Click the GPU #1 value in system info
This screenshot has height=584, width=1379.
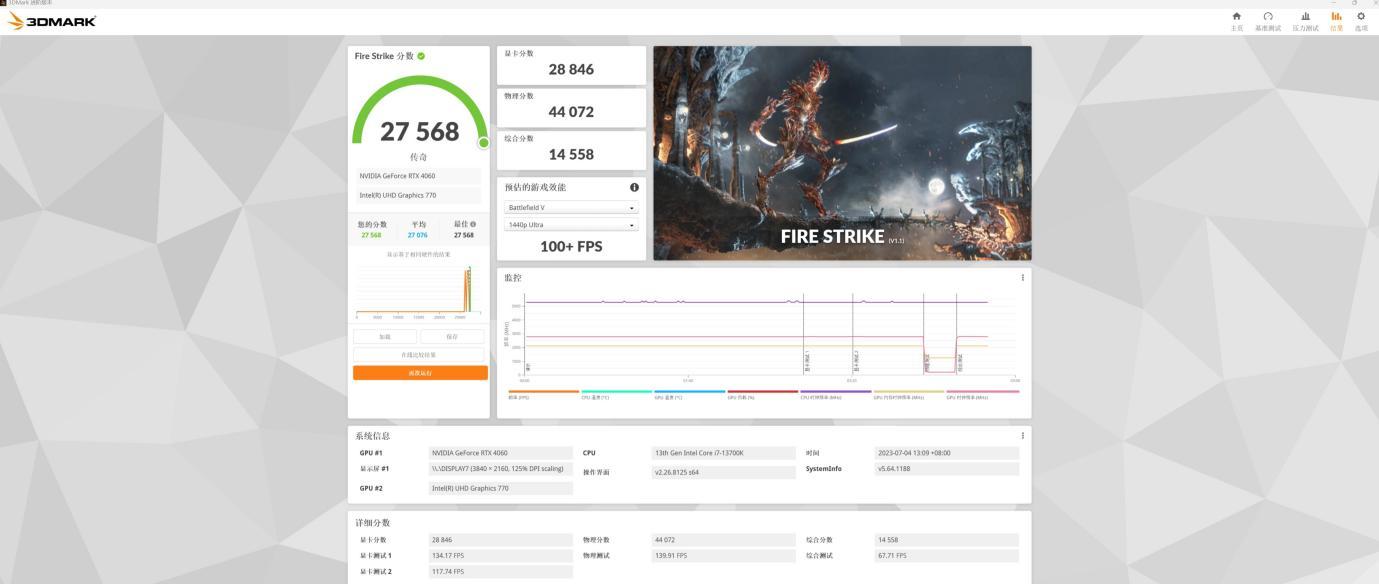click(x=500, y=453)
